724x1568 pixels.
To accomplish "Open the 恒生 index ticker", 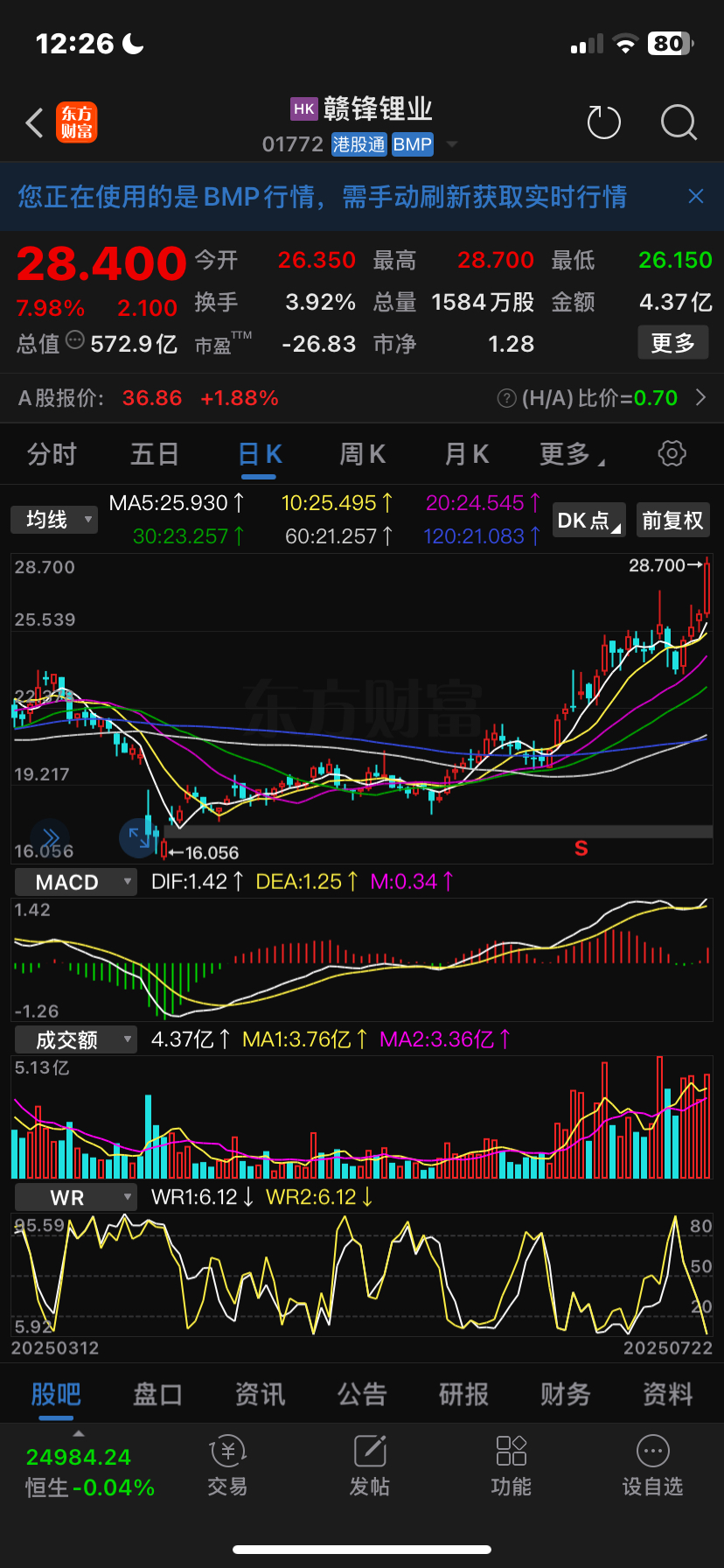I will pyautogui.click(x=90, y=1472).
